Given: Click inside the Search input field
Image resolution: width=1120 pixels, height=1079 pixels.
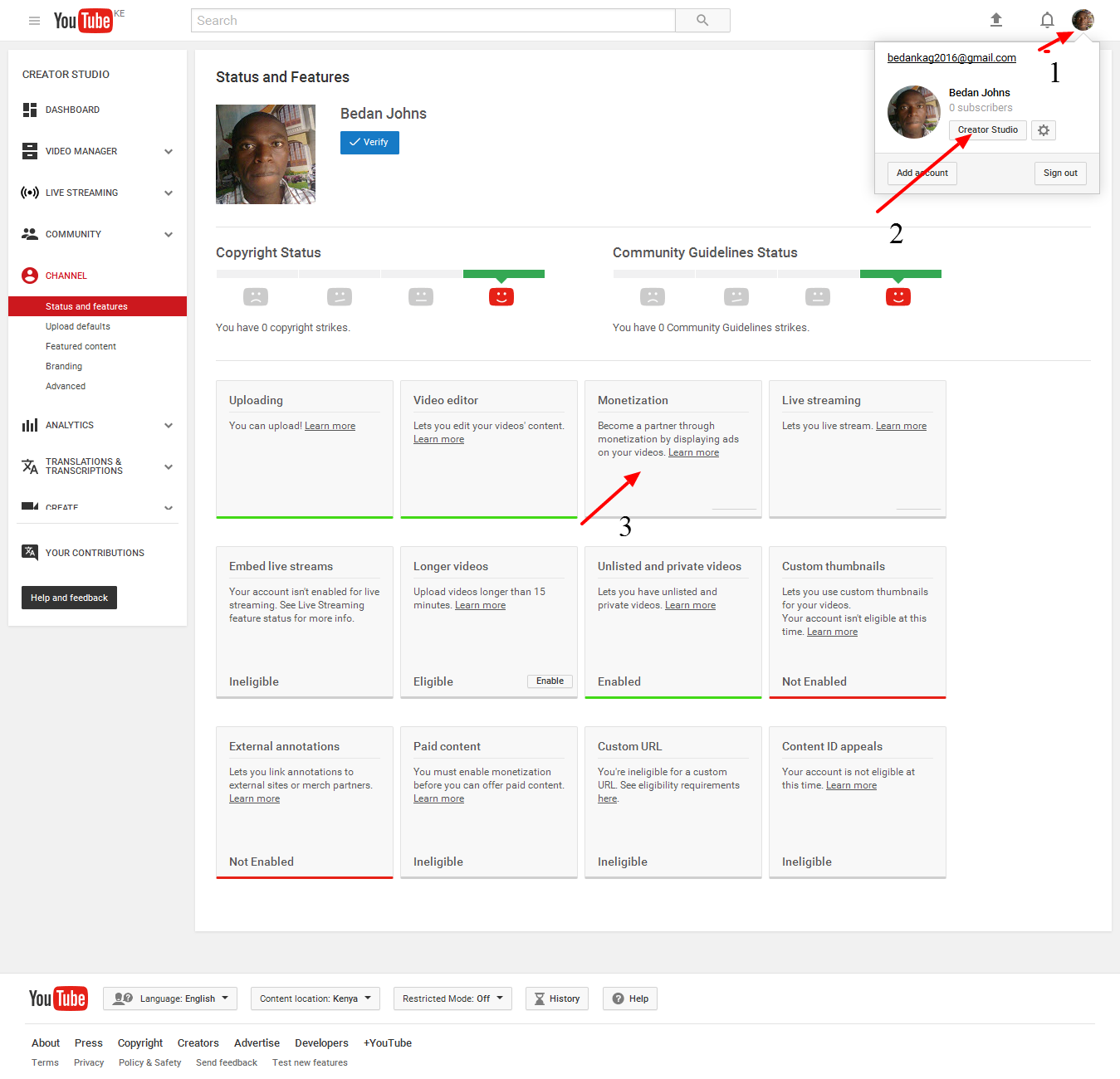Looking at the screenshot, I should [432, 20].
